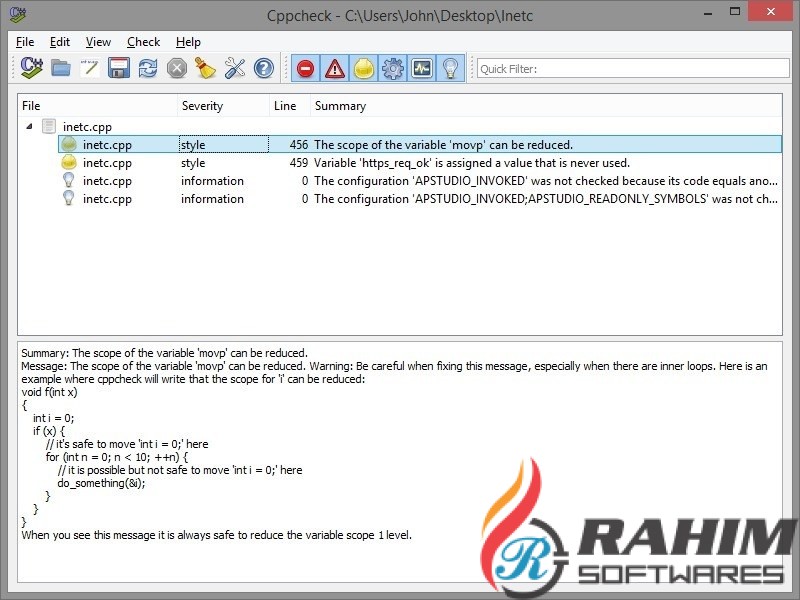Select the top-level inetc.cpp file entry
The image size is (800, 600).
pyautogui.click(x=87, y=127)
